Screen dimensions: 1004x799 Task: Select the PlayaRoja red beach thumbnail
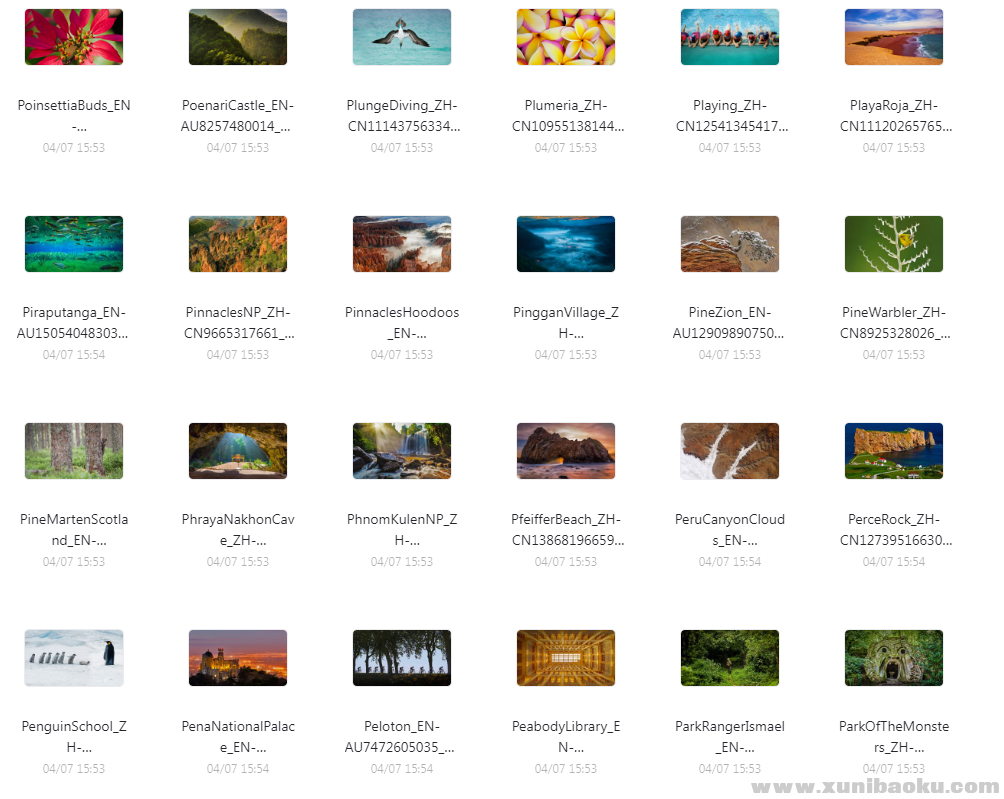(x=894, y=37)
